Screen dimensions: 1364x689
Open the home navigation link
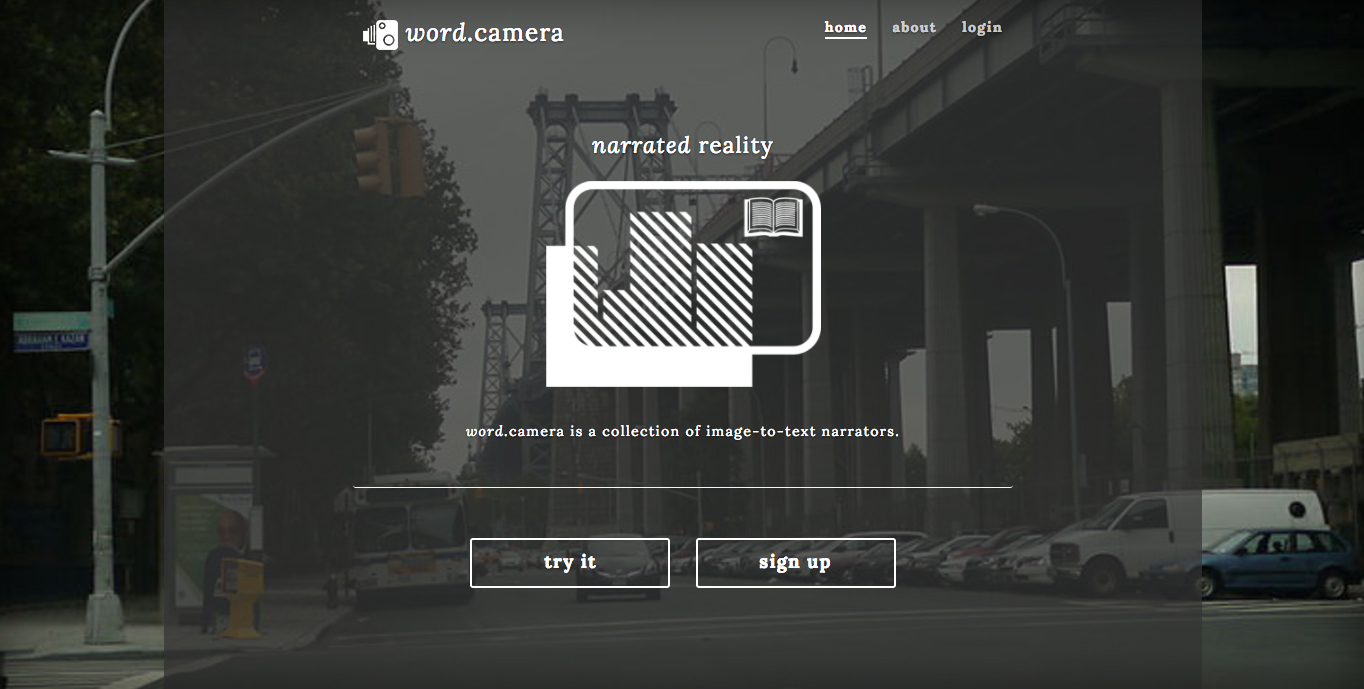[845, 27]
